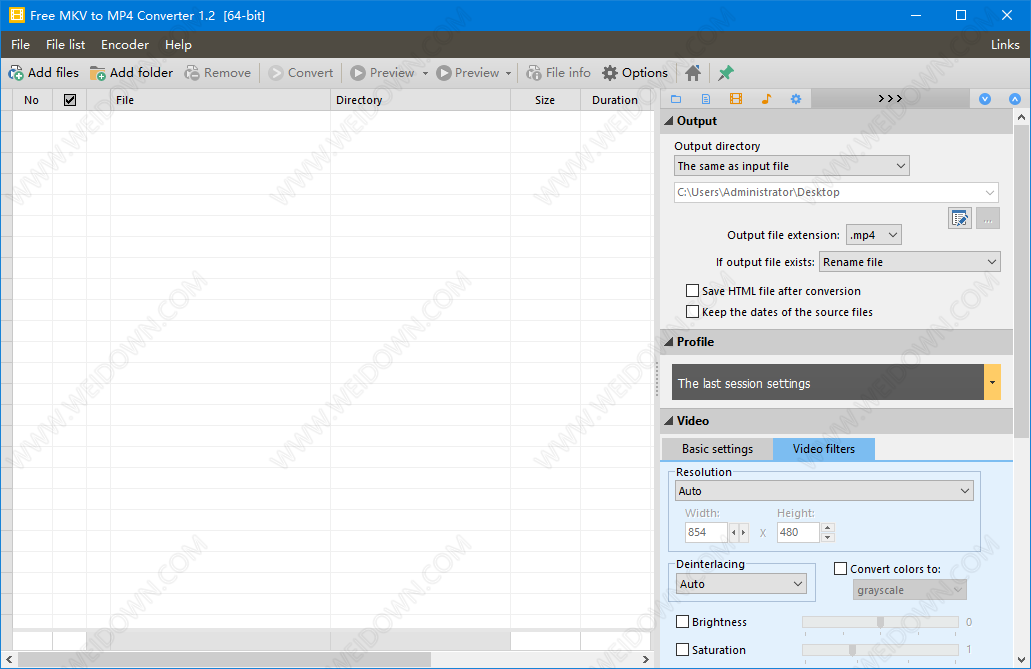Click the file list horizontal scrollbar

click(224, 658)
